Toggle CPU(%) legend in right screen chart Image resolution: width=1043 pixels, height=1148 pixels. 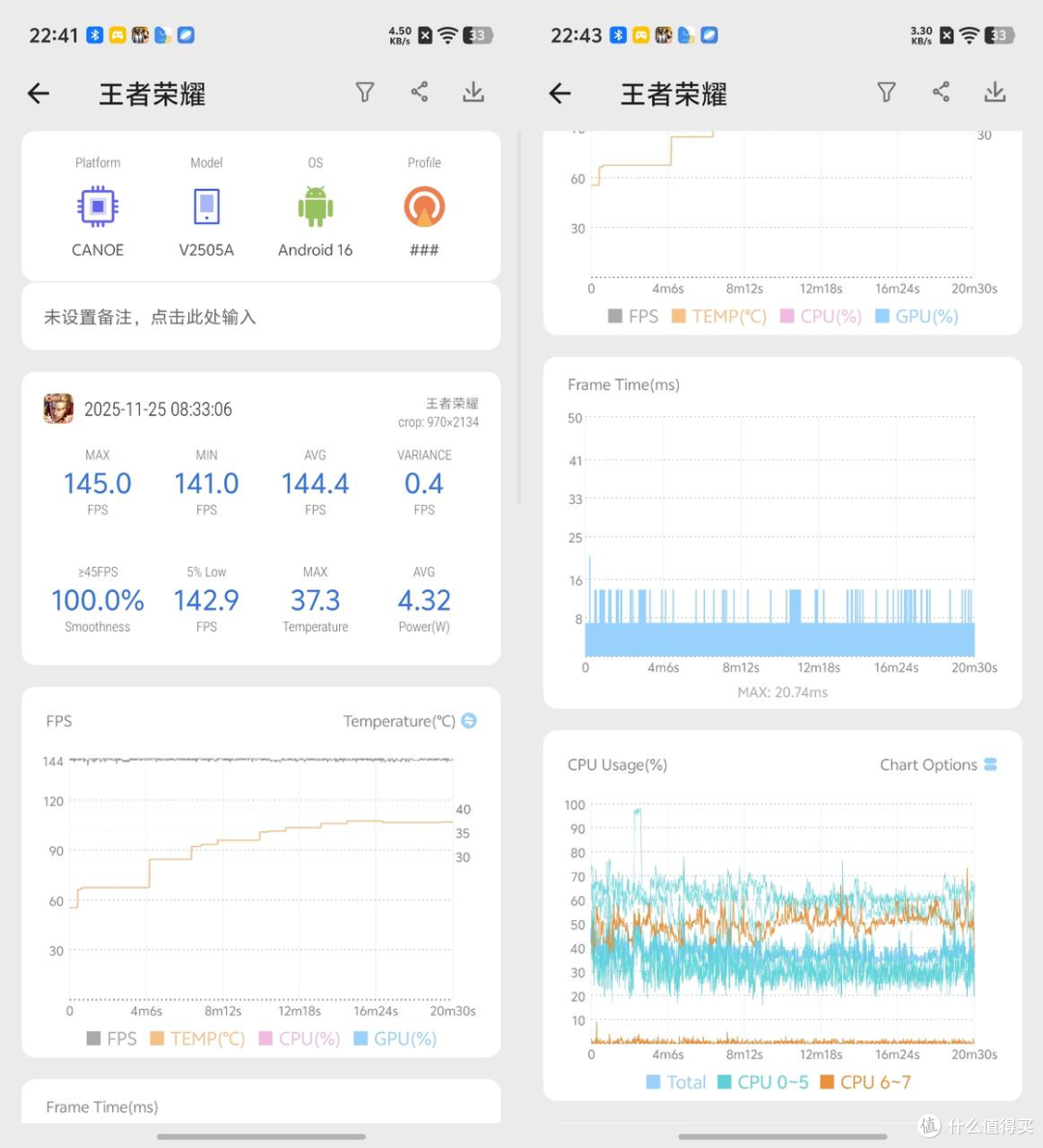tap(821, 317)
